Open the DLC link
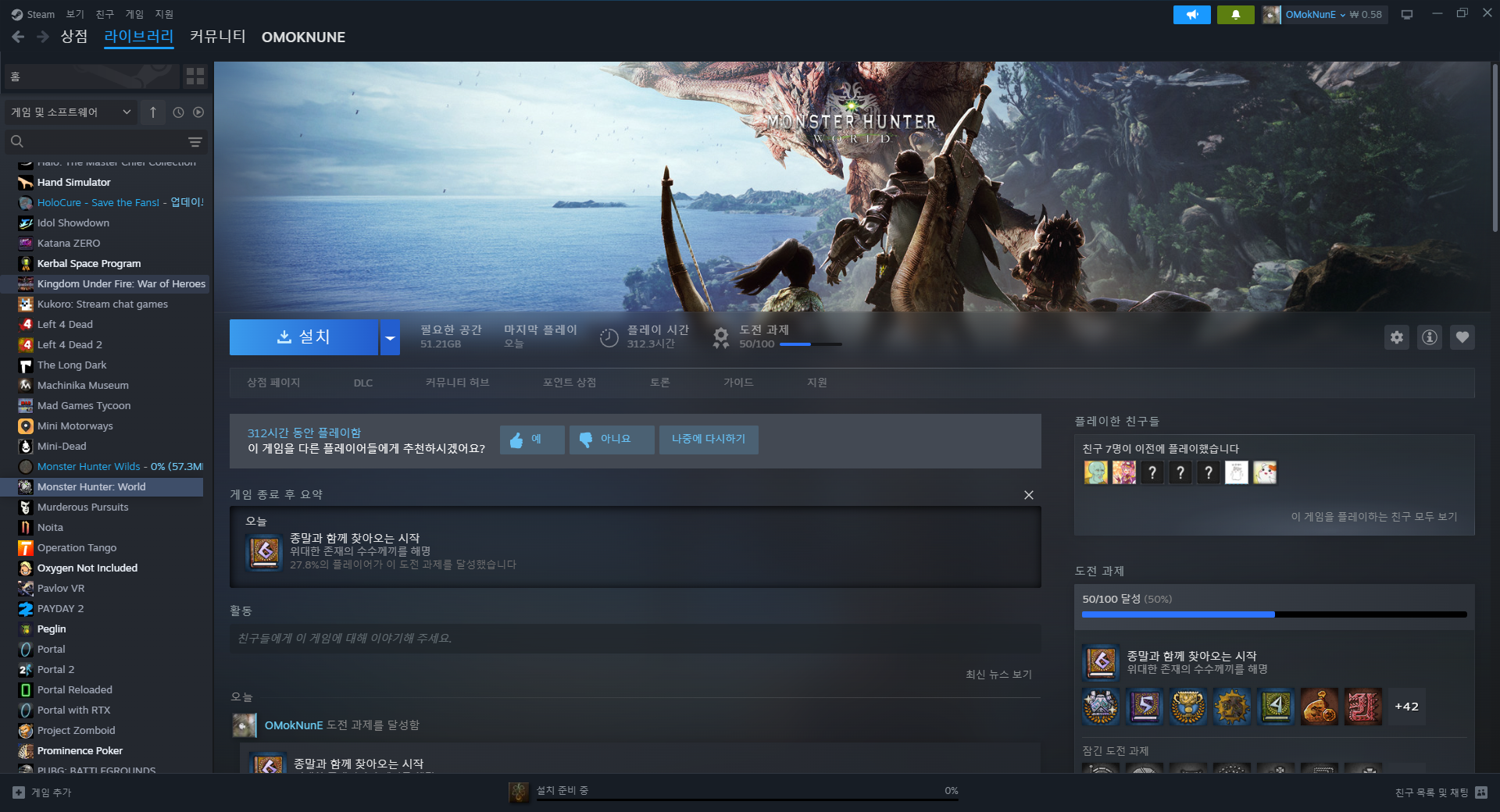This screenshot has height=812, width=1500. (362, 383)
